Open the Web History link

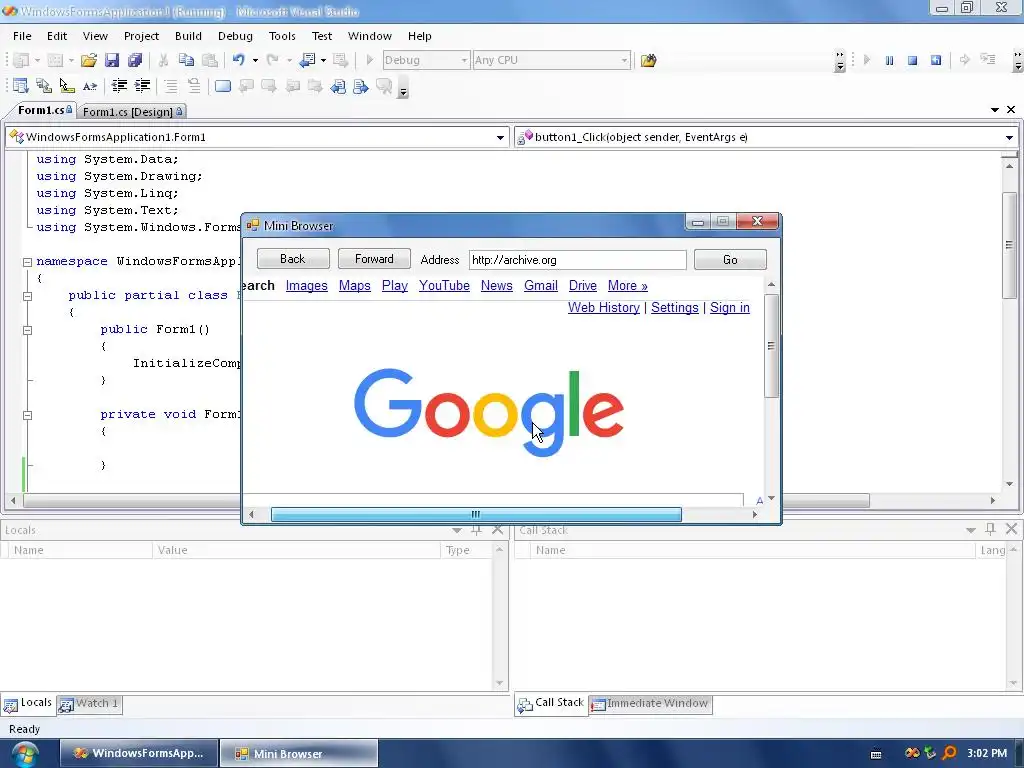(x=603, y=308)
